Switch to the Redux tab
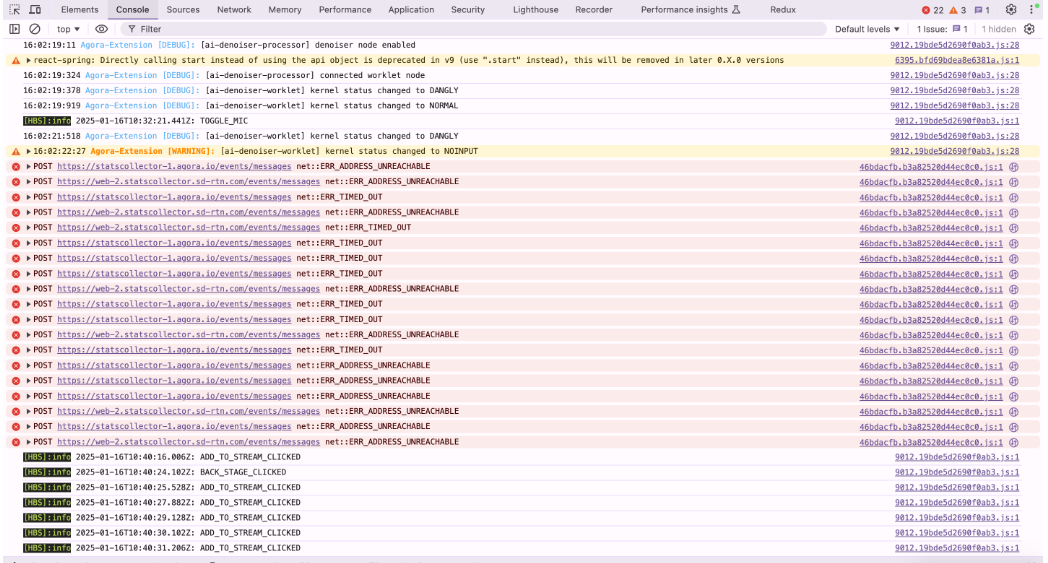The height and width of the screenshot is (563, 1048). click(783, 9)
